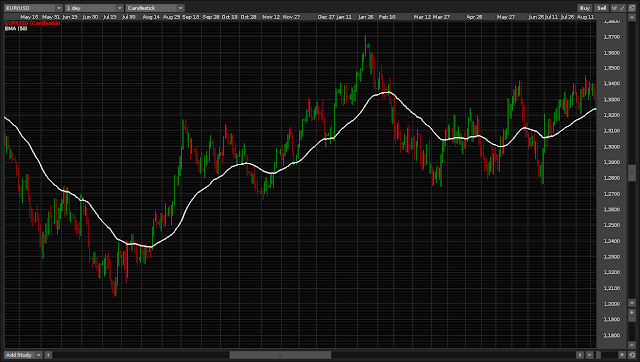Click the Apr 26 date label
640x362 pixels.
[x=474, y=17]
